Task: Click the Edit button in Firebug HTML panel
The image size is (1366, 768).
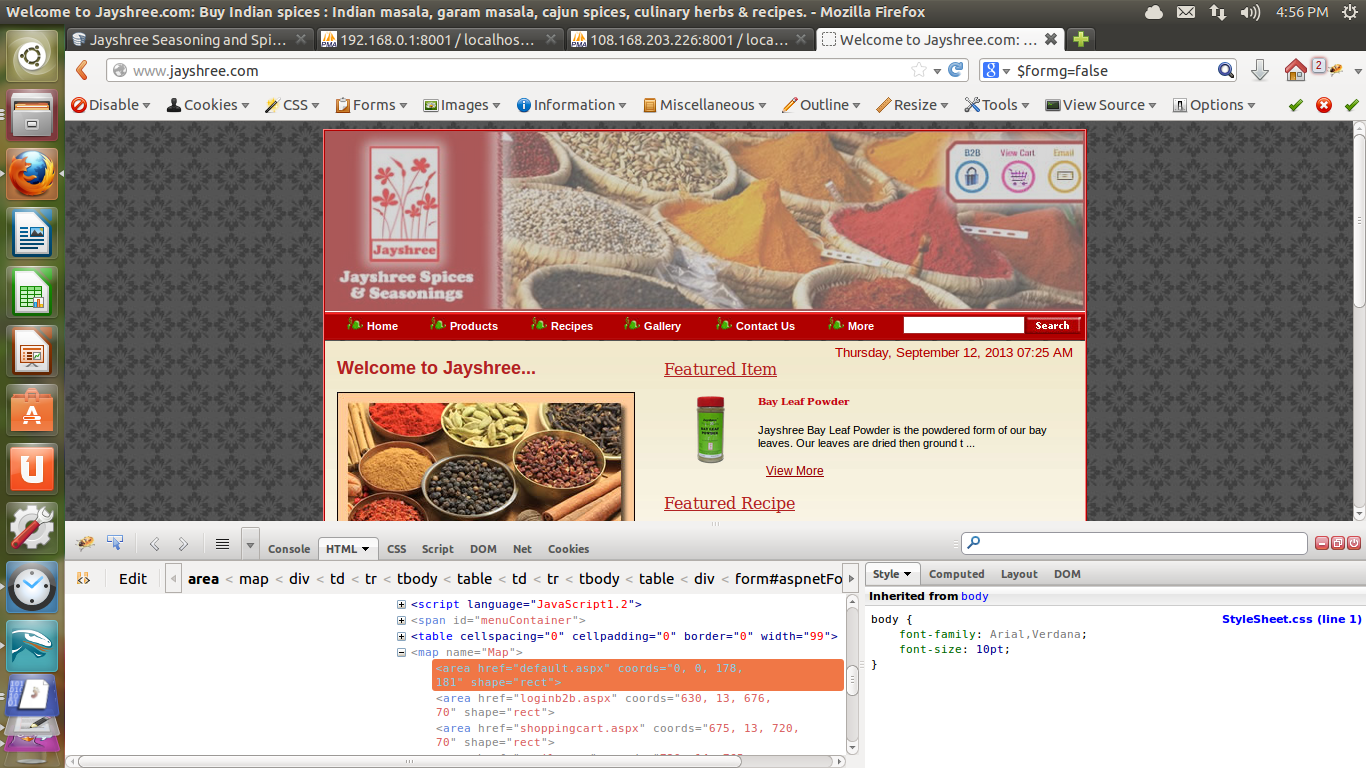Action: pos(133,578)
